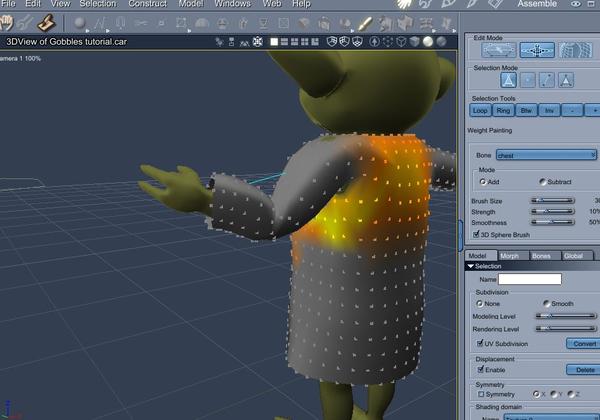The width and height of the screenshot is (600, 420).
Task: Select the Subtract mode radio button
Action: [x=543, y=182]
